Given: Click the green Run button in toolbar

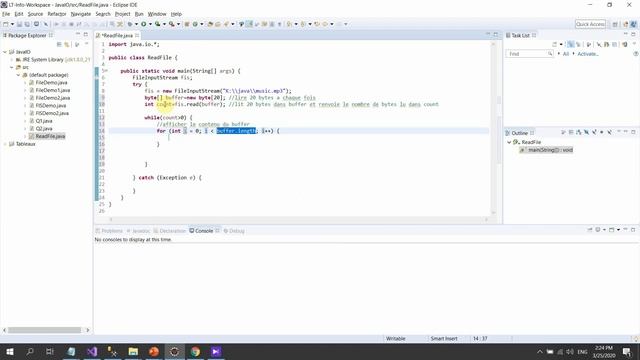Looking at the screenshot, I should (x=144, y=24).
